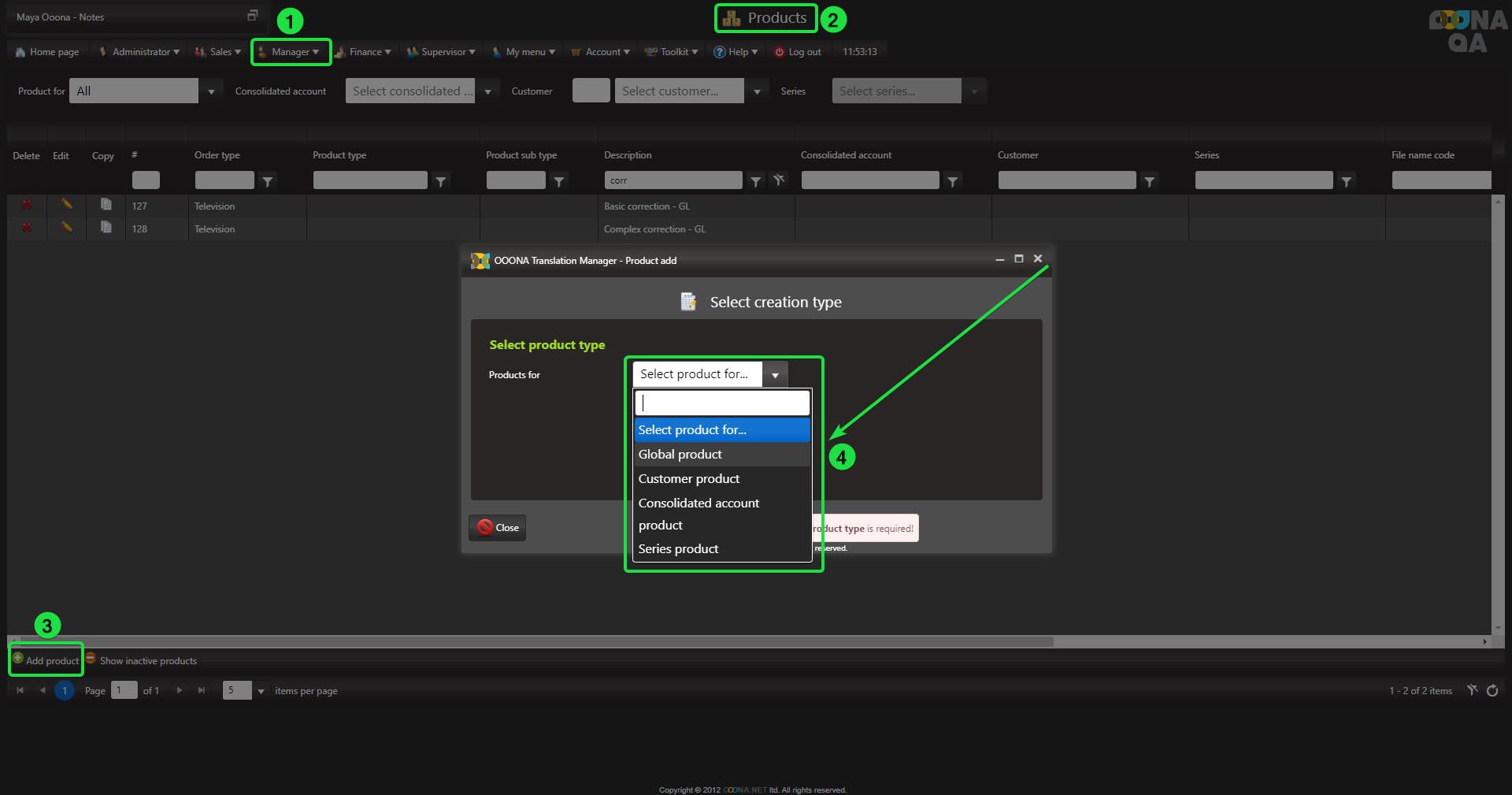Viewport: 1512px width, 795px height.
Task: Copy product 127 using copy icon
Action: pos(106,205)
